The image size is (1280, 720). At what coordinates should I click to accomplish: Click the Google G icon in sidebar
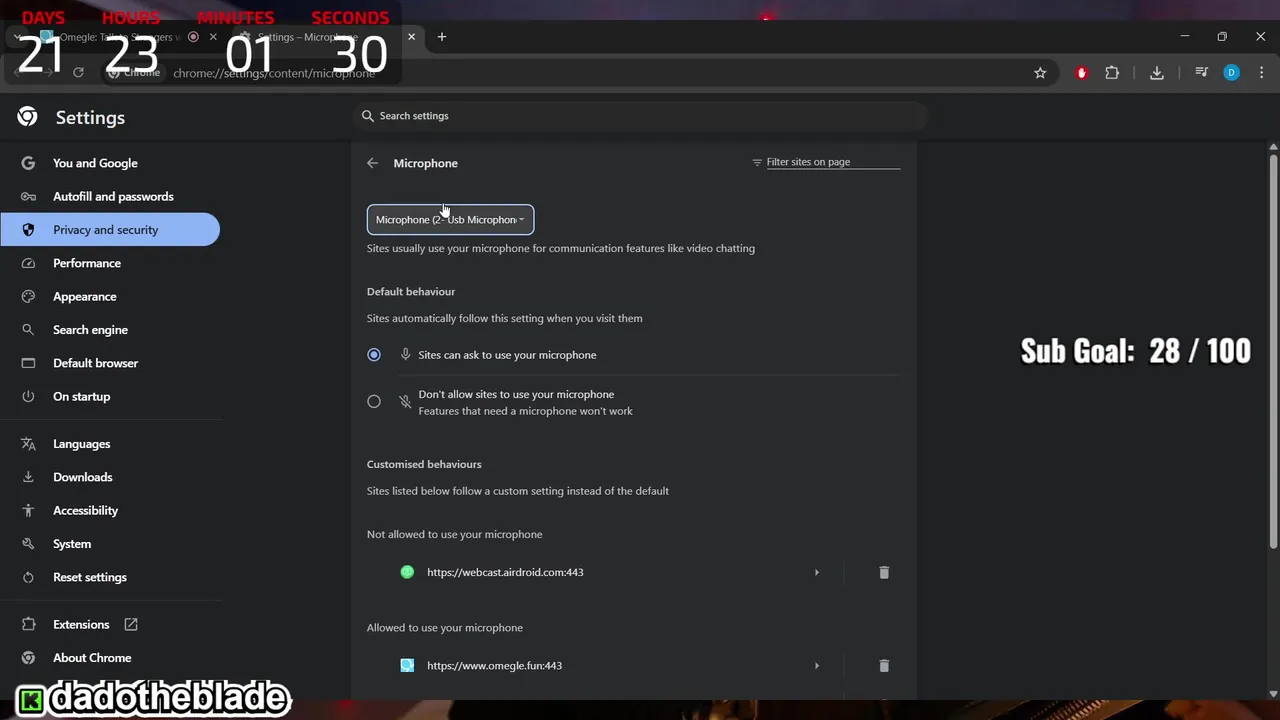pos(28,163)
